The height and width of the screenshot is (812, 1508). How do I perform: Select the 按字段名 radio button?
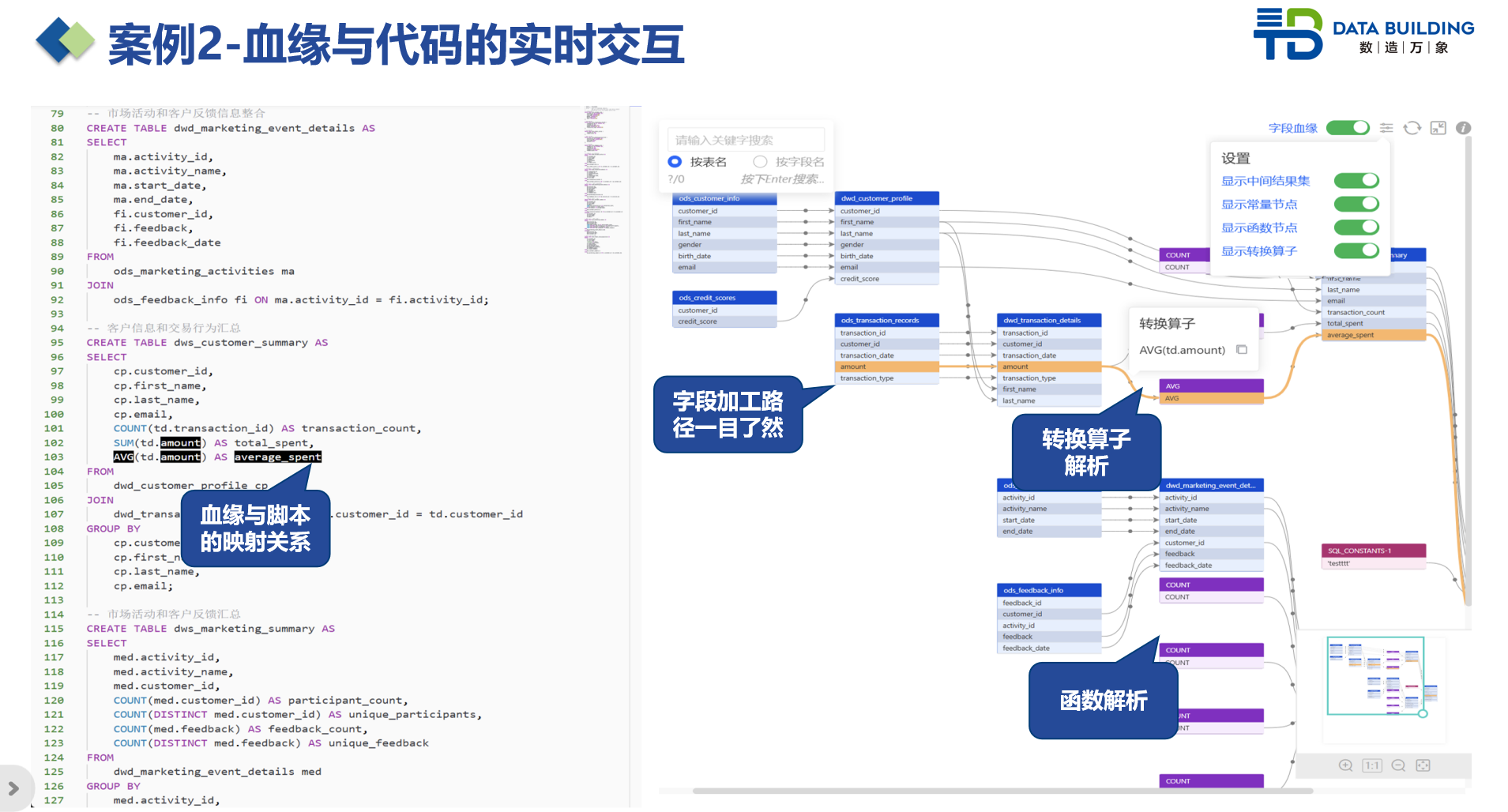click(760, 162)
